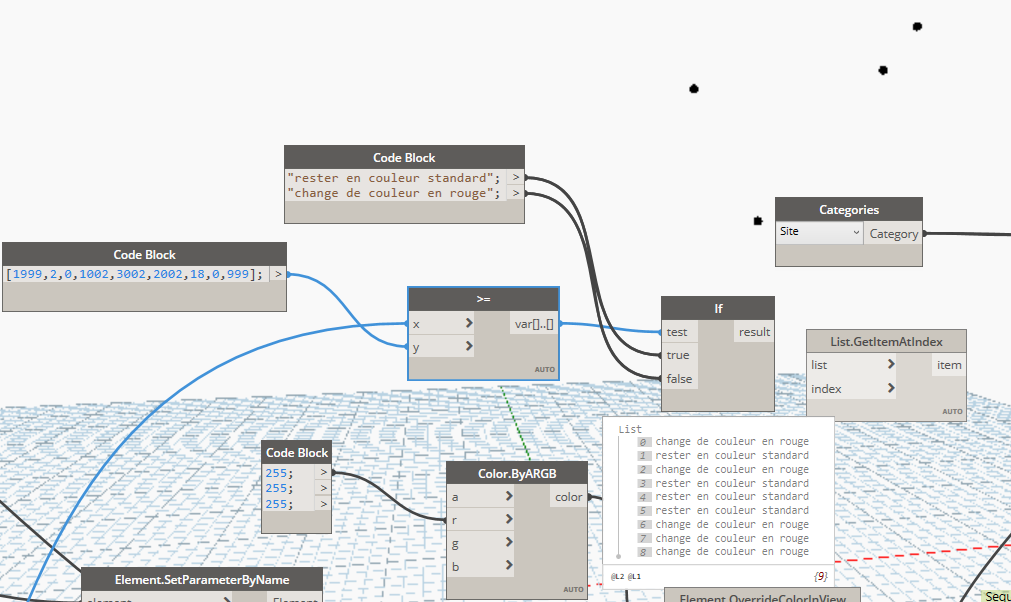Click the 'g' port chevron on Color.ByARGB
The height and width of the screenshot is (602, 1011).
(x=509, y=543)
